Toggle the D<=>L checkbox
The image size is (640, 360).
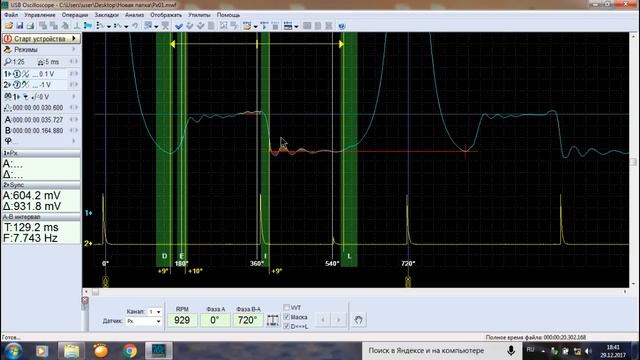tap(287, 326)
